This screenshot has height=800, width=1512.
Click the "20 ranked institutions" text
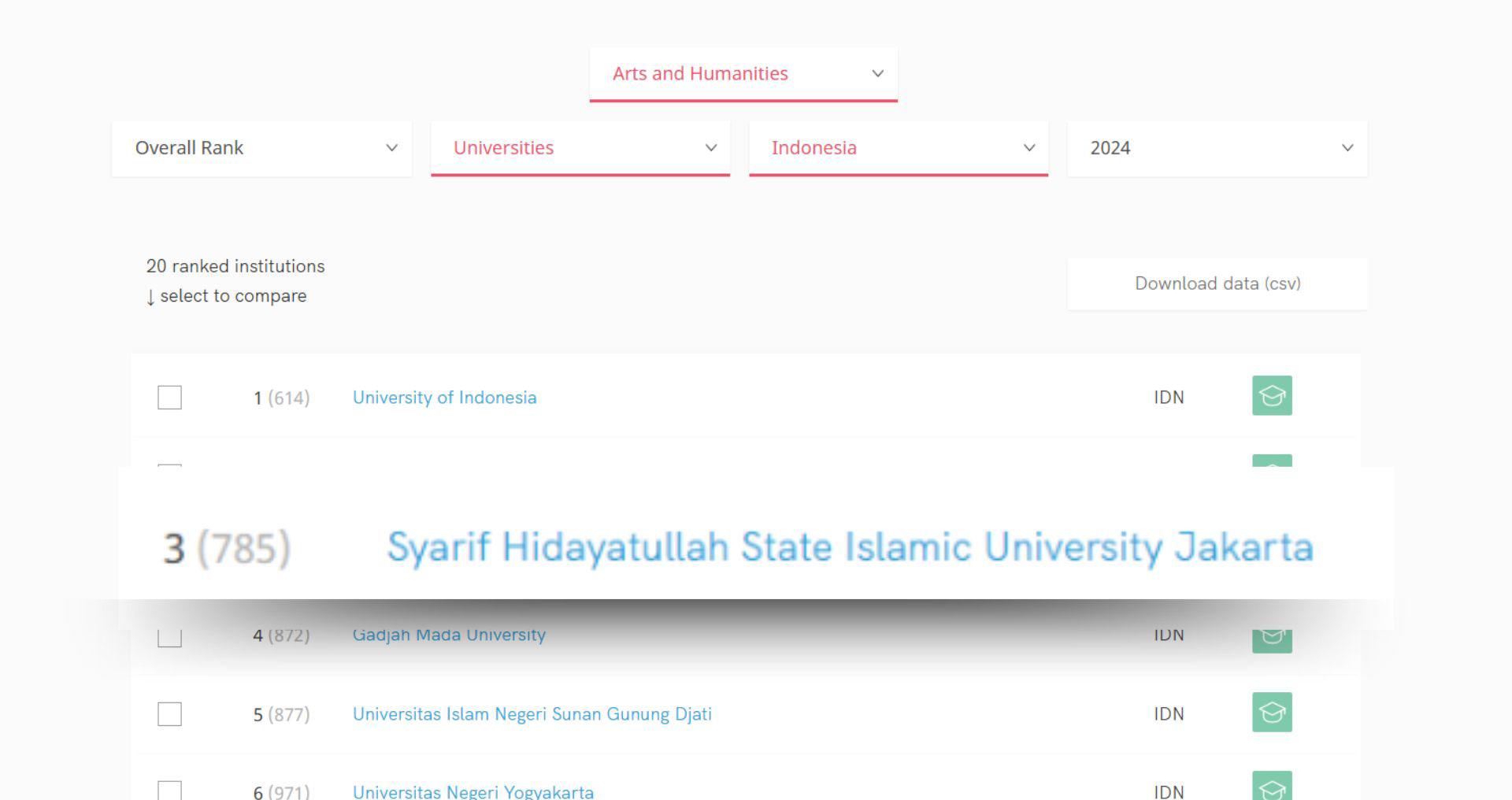point(235,266)
